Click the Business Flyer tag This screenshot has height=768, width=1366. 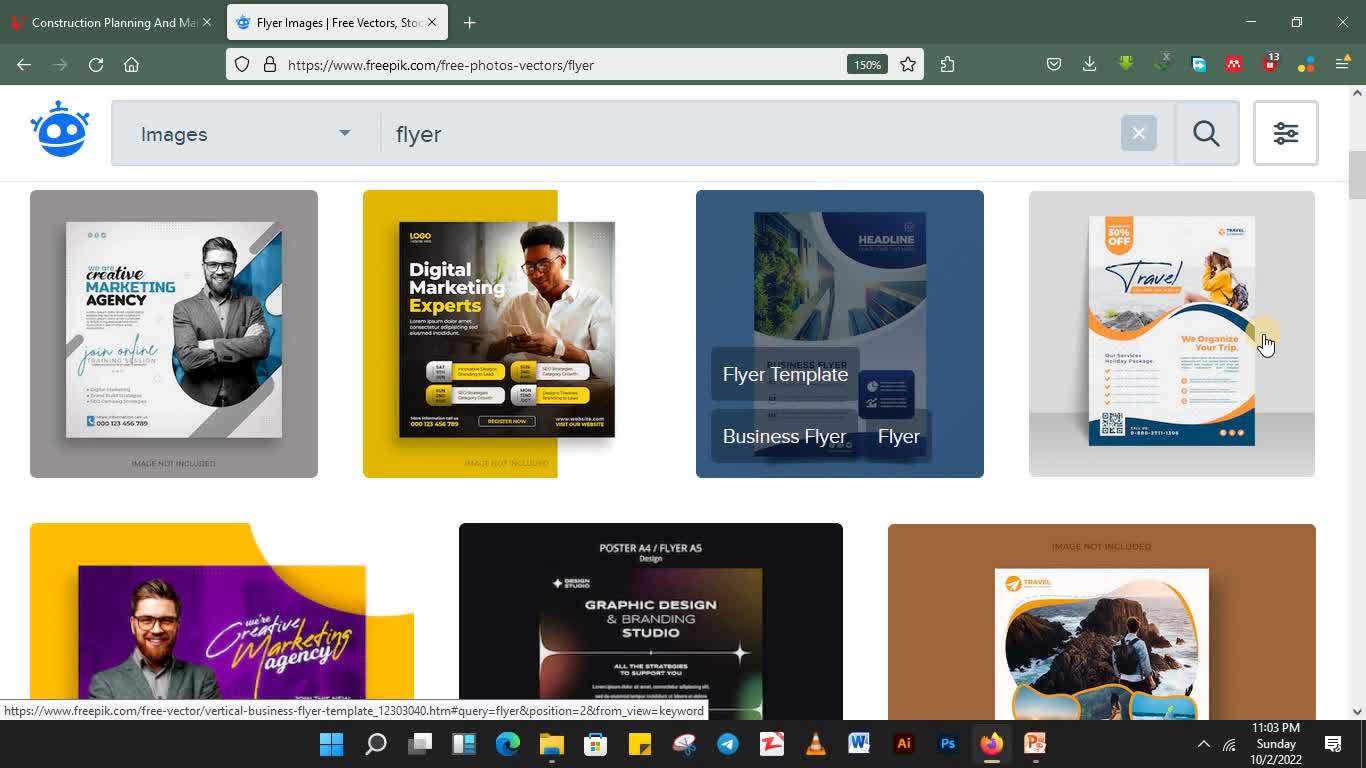tap(784, 436)
